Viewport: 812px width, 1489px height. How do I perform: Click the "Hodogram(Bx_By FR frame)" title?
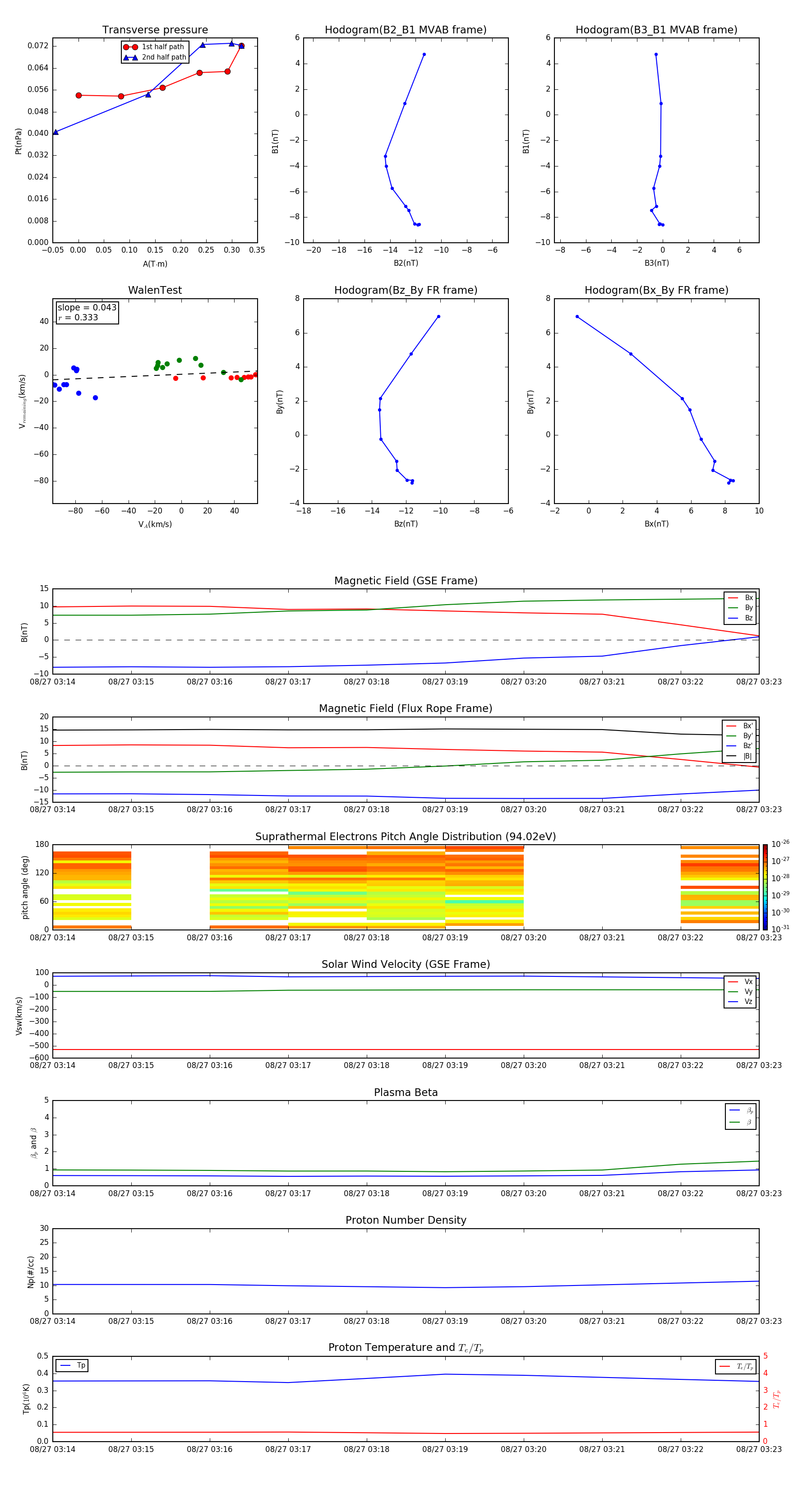[x=656, y=290]
